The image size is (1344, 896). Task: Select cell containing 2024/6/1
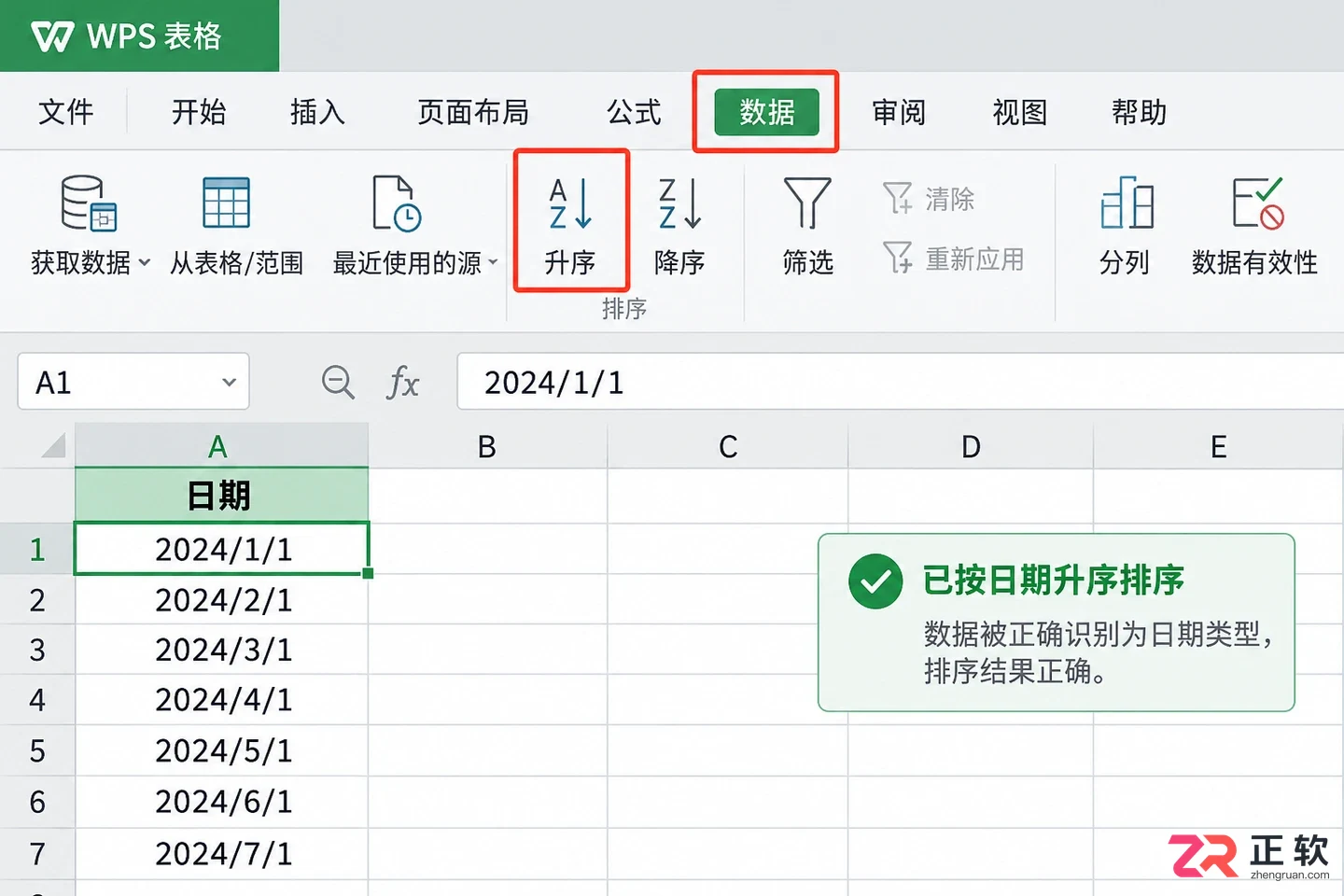tap(222, 801)
